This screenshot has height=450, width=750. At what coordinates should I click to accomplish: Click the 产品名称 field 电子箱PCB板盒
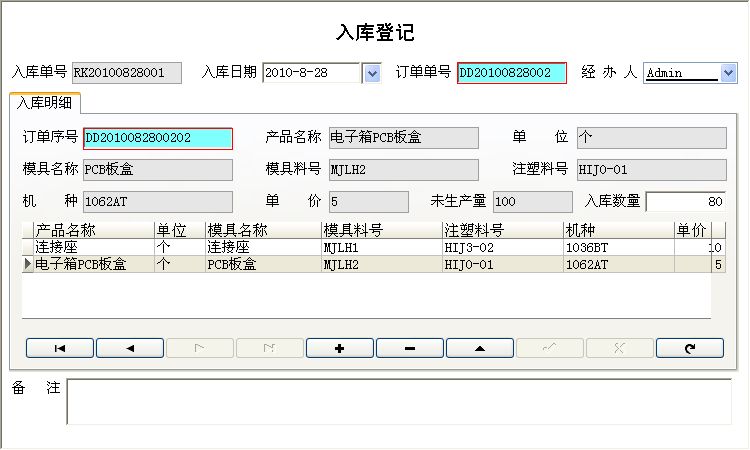pyautogui.click(x=403, y=138)
